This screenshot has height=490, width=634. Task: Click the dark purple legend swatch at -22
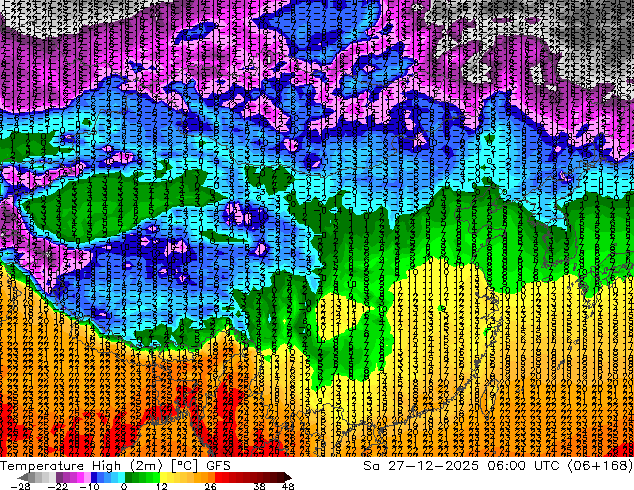pos(59,477)
